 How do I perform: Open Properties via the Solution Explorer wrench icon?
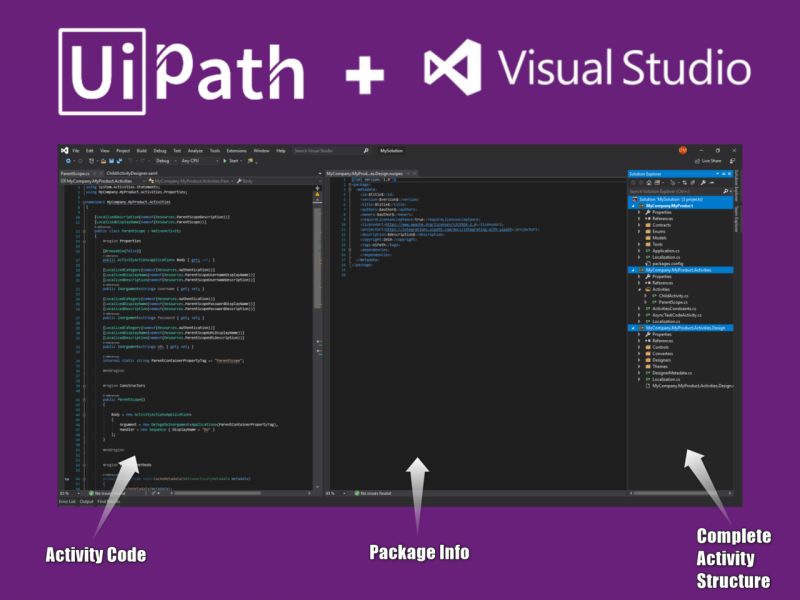coord(702,182)
